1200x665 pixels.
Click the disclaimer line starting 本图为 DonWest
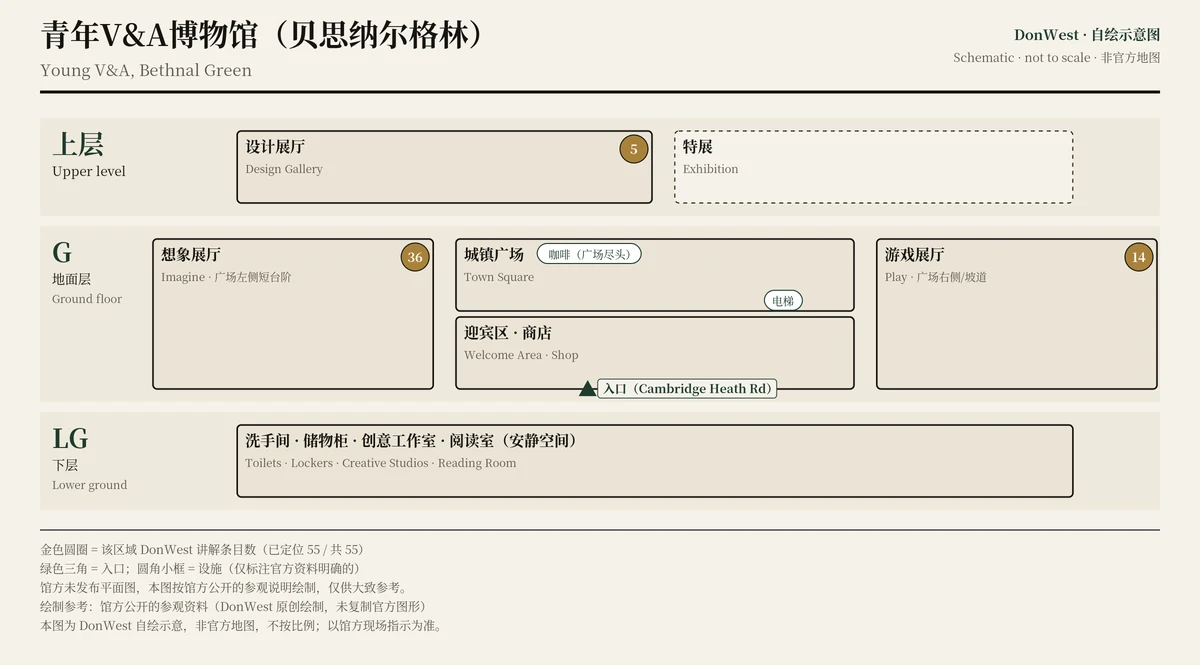coord(241,626)
